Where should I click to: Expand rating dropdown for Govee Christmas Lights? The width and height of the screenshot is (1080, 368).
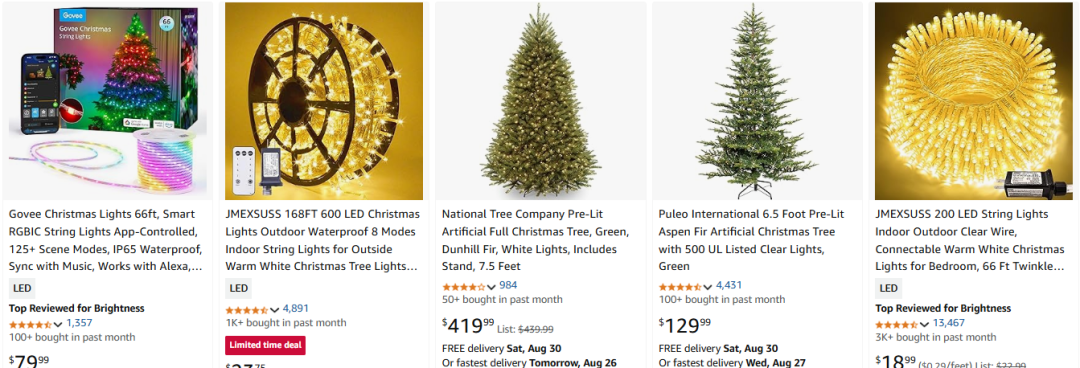pyautogui.click(x=58, y=324)
